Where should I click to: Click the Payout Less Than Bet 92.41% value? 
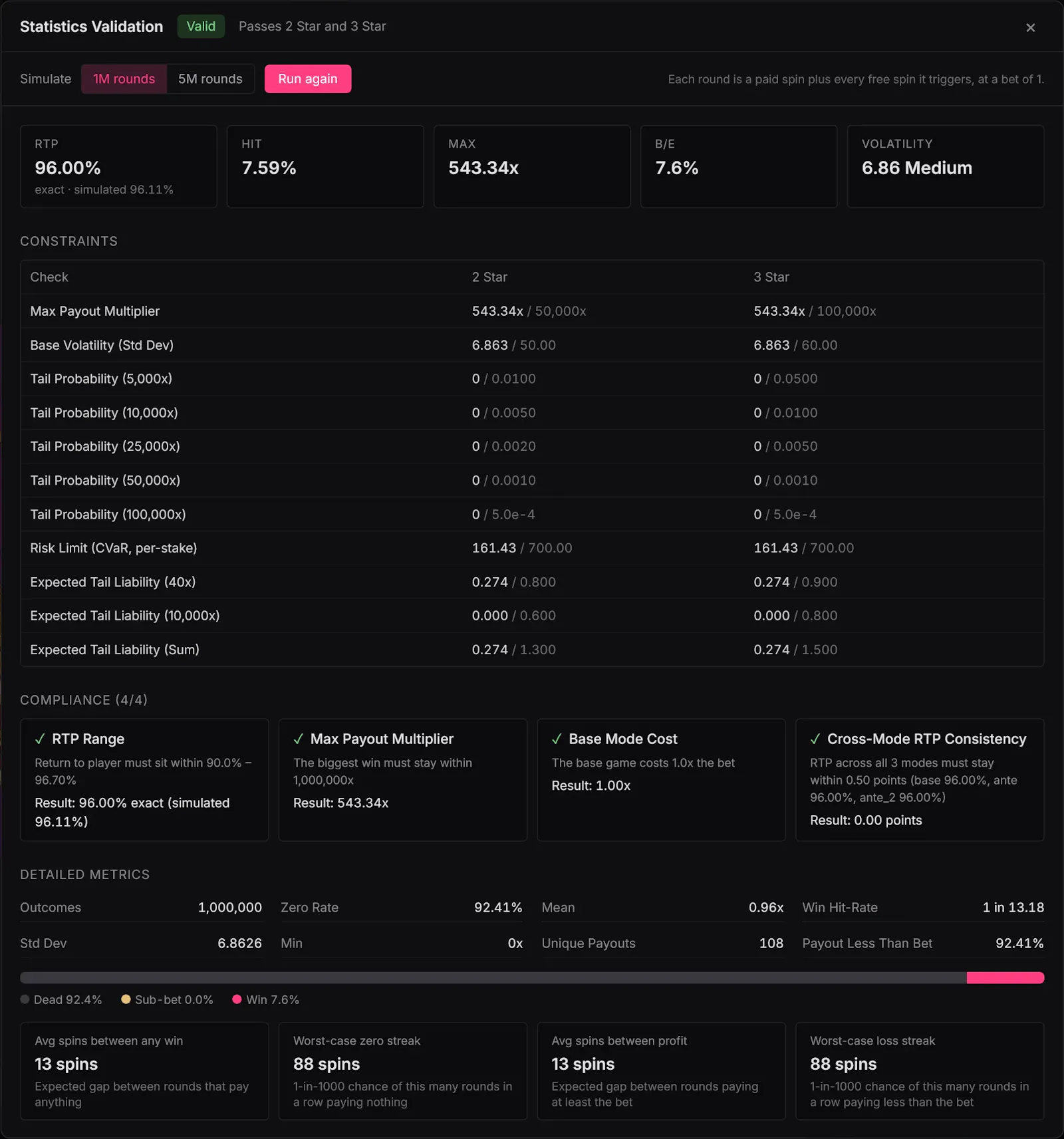[x=1019, y=944]
